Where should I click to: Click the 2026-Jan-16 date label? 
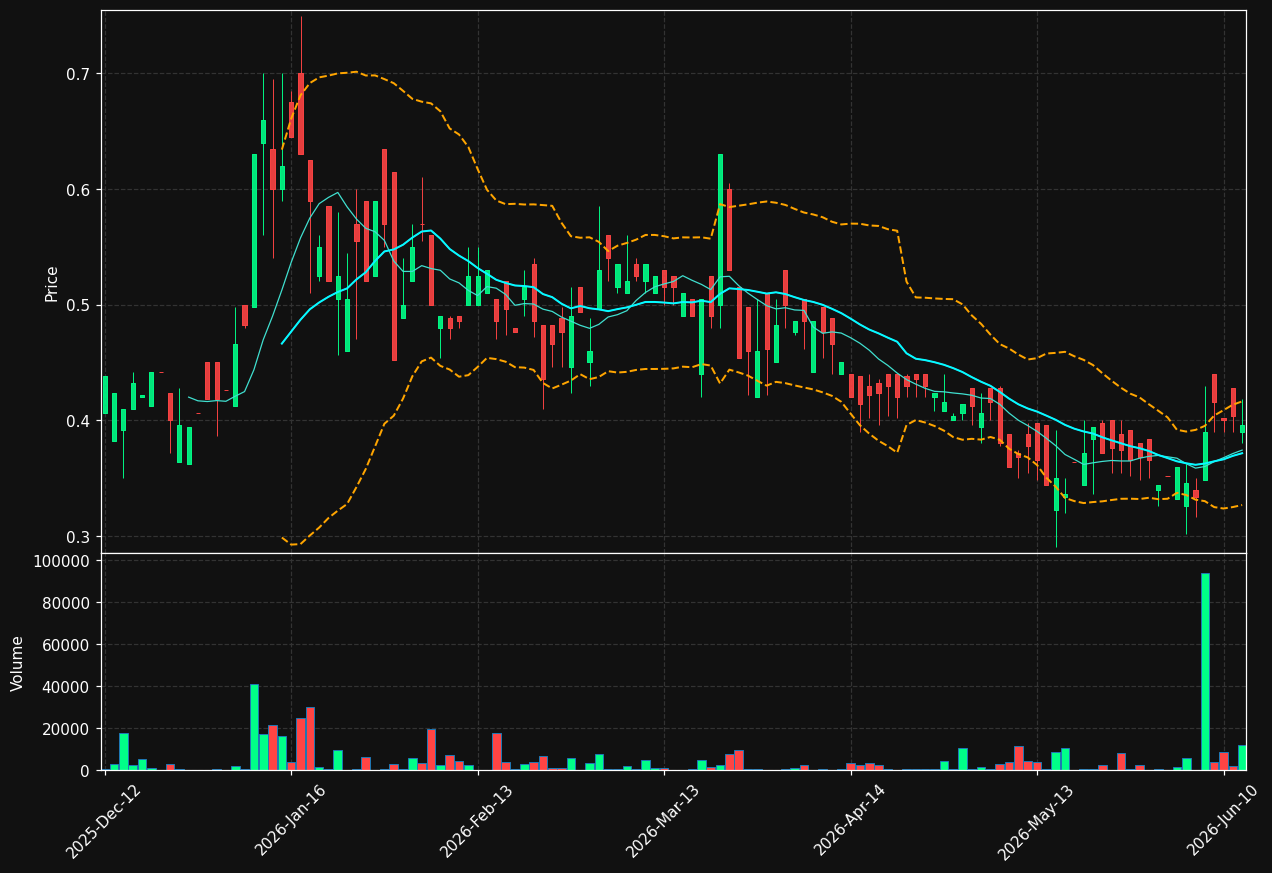coord(290,822)
